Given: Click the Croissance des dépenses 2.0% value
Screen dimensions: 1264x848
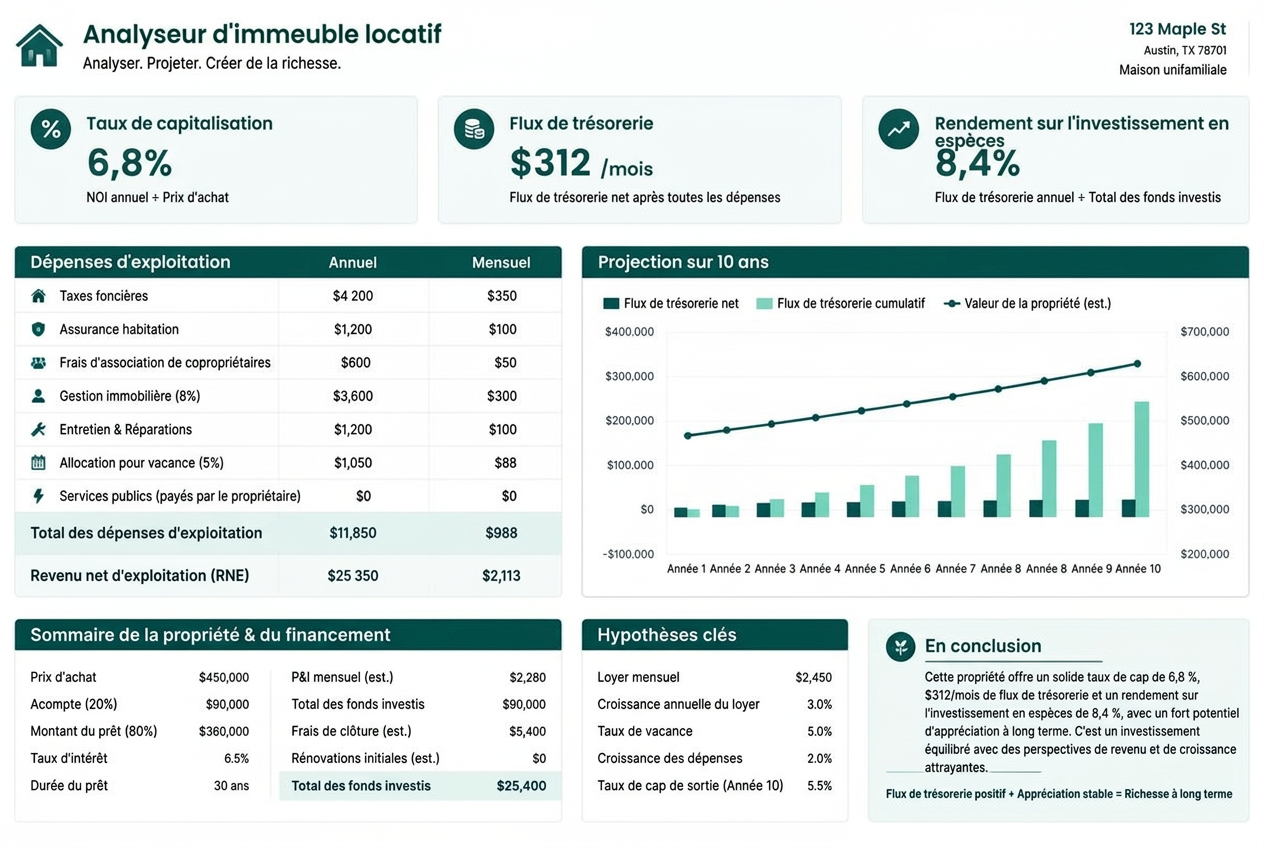Looking at the screenshot, I should pos(820,758).
